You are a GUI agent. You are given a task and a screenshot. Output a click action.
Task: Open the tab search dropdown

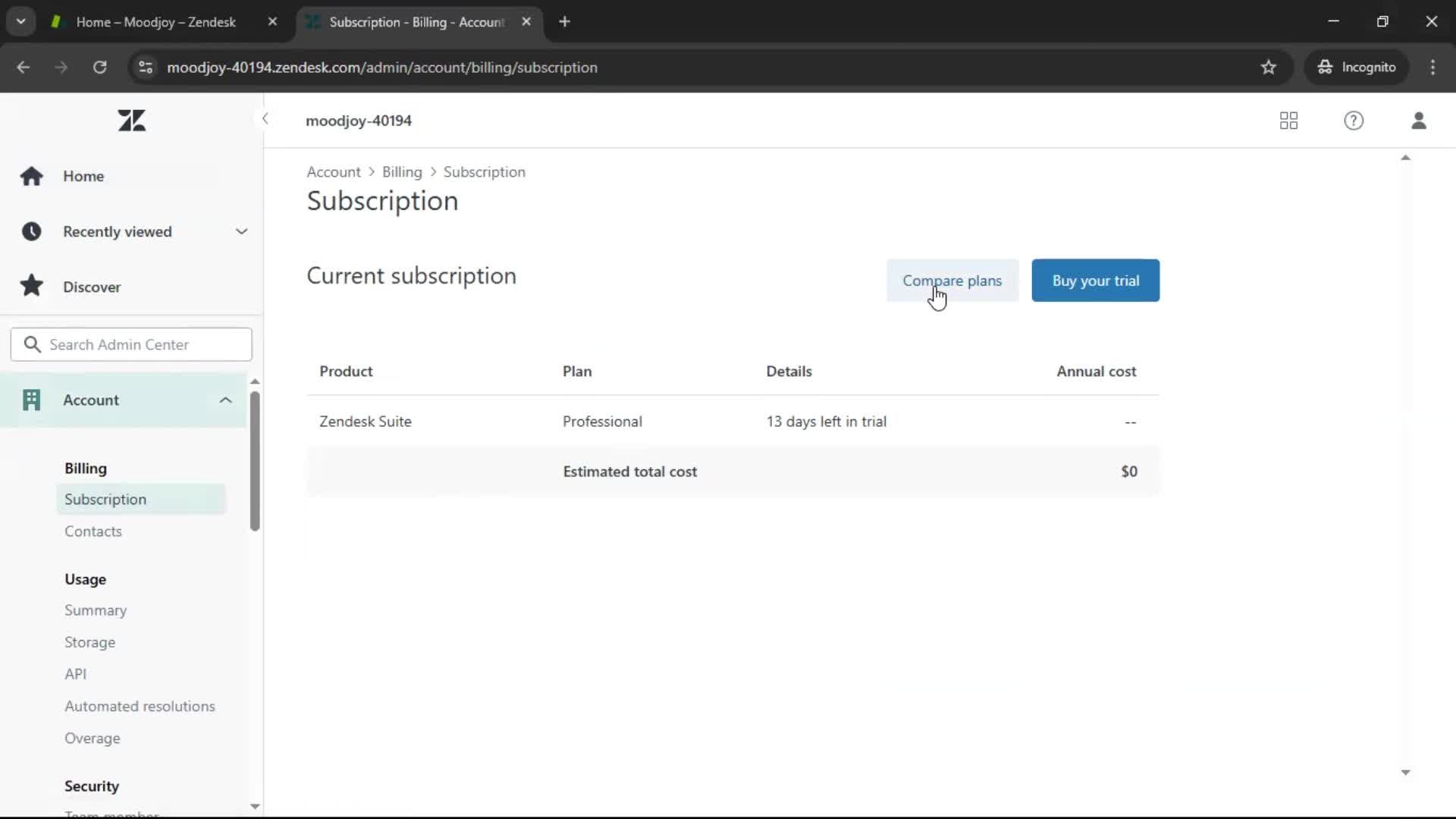tap(20, 22)
